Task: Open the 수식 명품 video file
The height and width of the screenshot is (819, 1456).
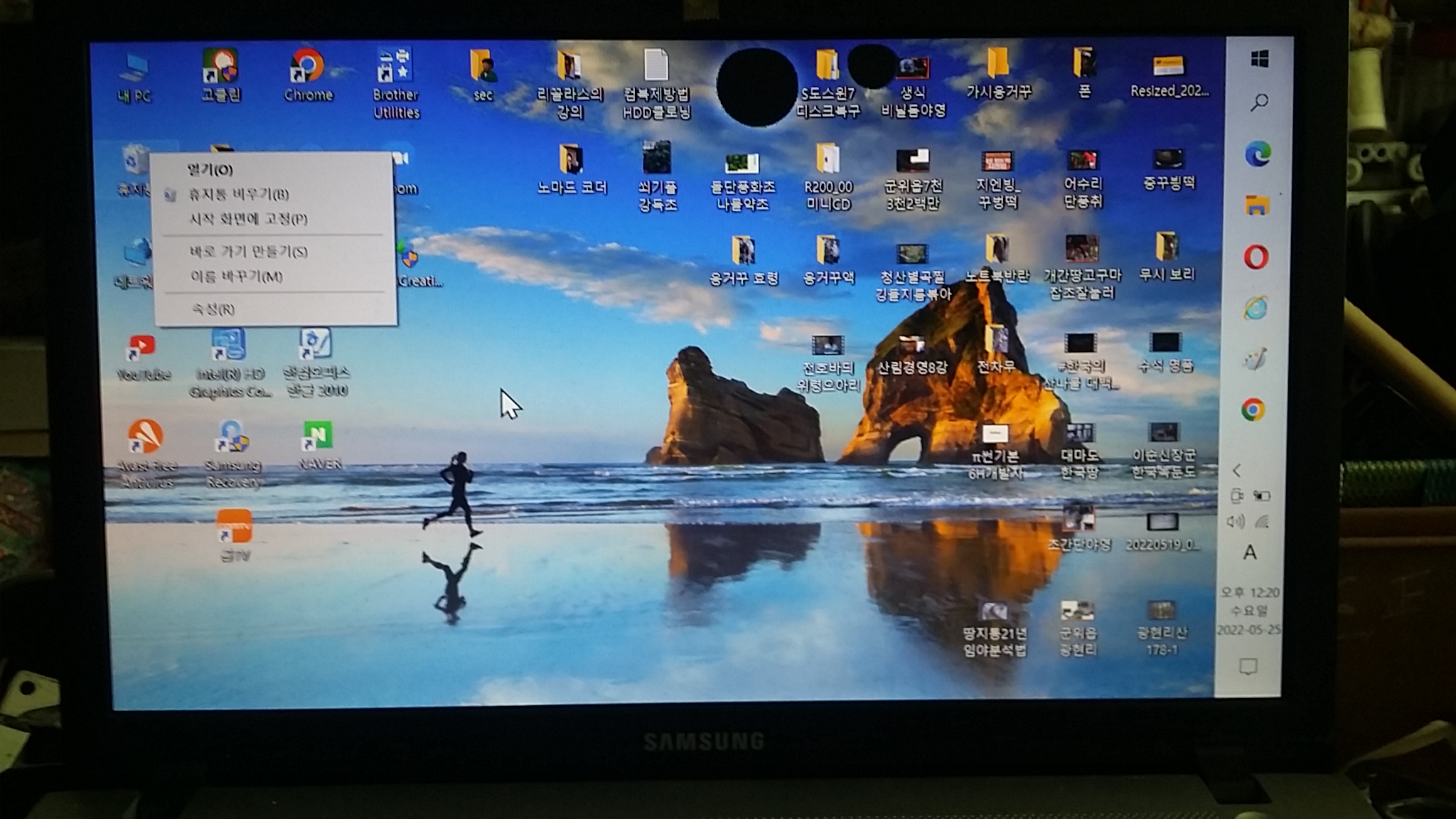Action: point(1165,353)
